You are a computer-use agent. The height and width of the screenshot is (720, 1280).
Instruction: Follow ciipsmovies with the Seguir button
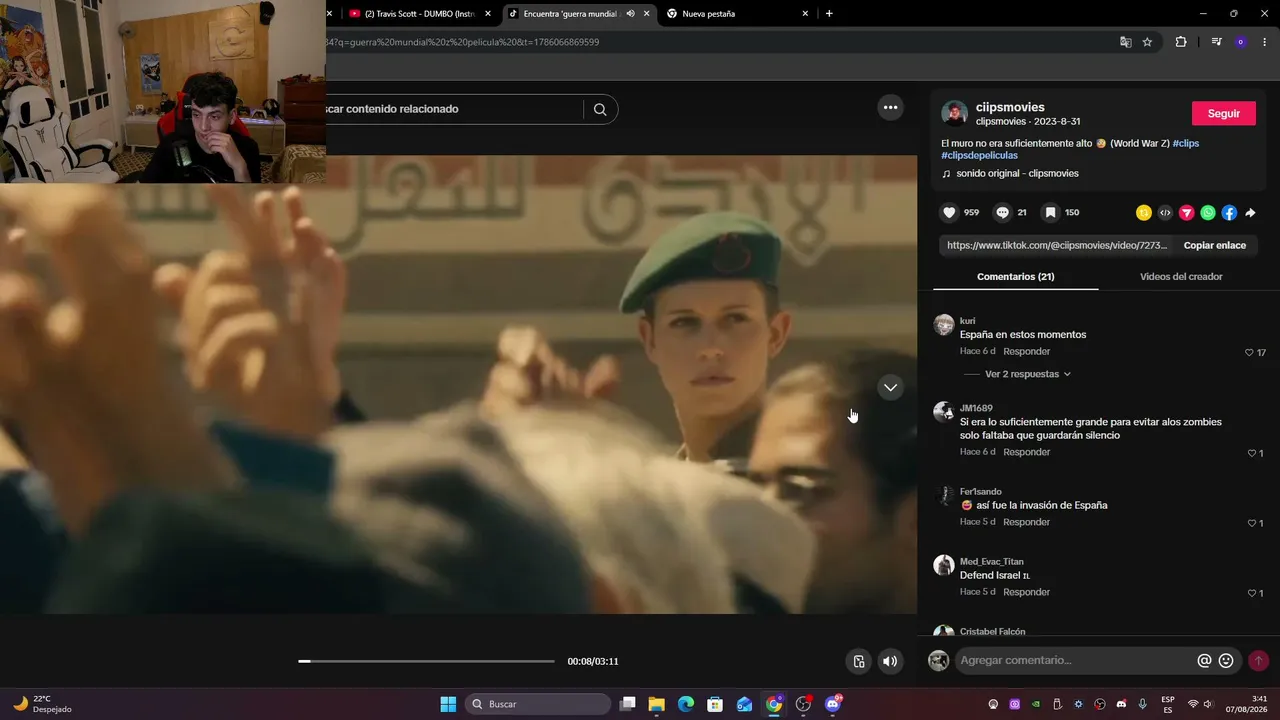(1224, 113)
